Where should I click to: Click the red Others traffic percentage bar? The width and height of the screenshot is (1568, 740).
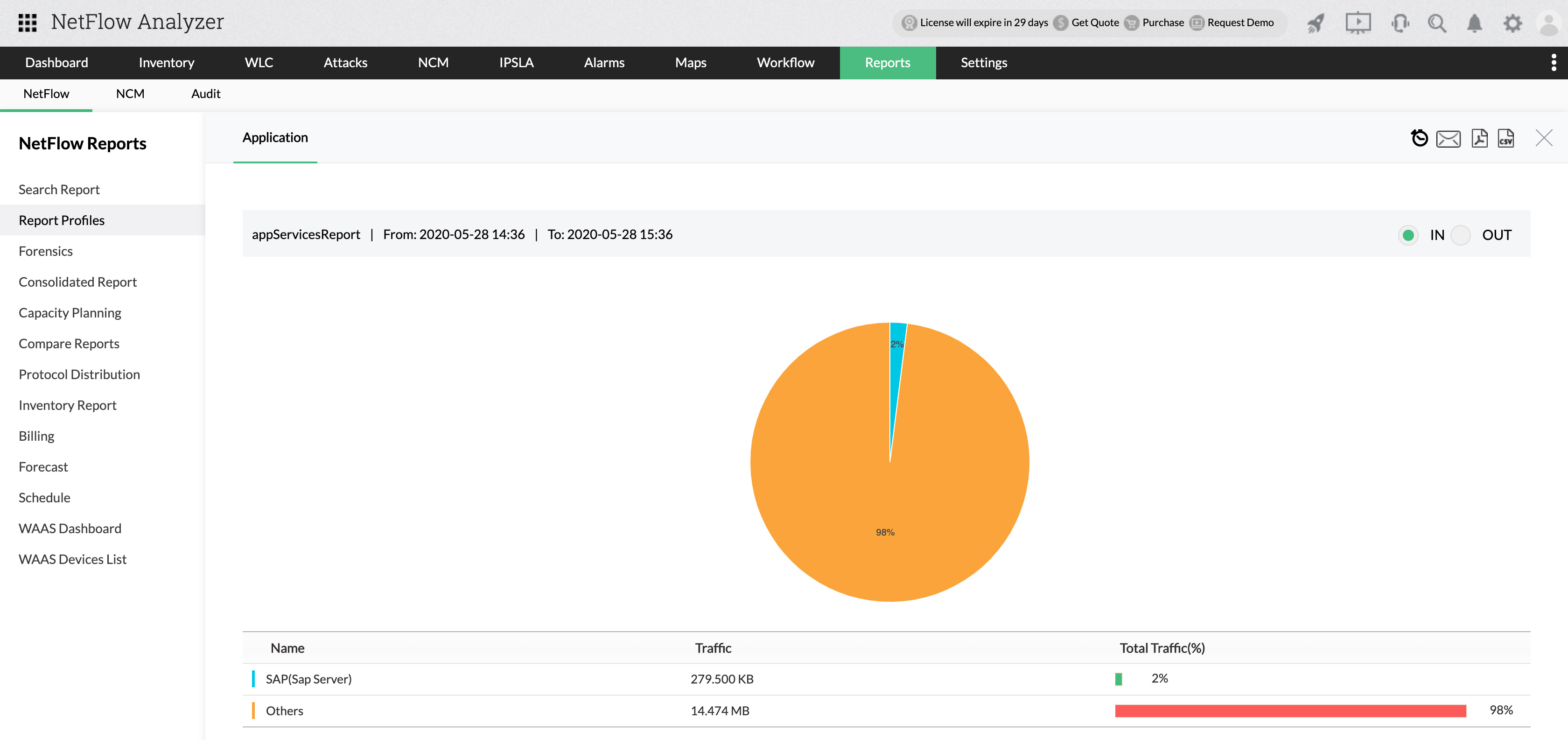1290,711
